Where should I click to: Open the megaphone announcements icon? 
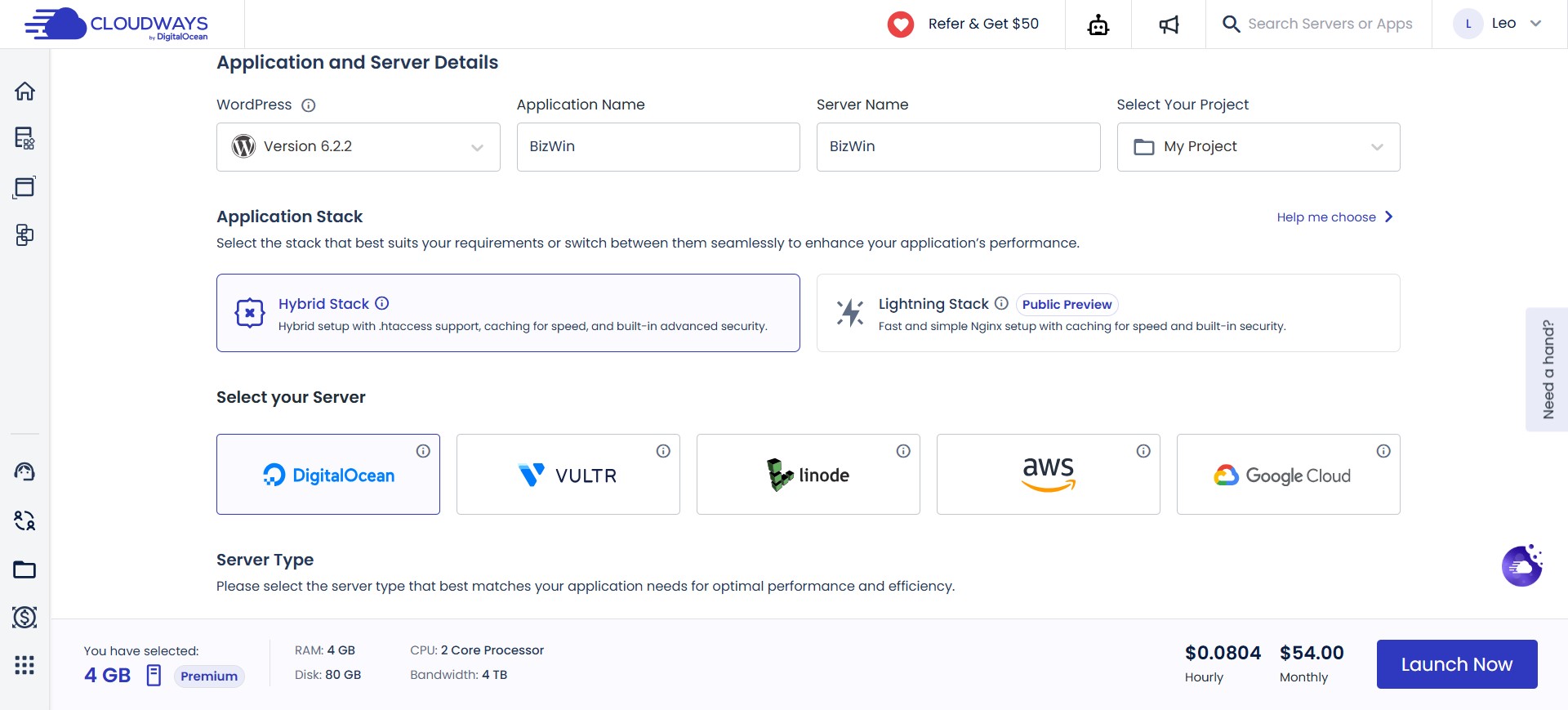click(x=1169, y=25)
